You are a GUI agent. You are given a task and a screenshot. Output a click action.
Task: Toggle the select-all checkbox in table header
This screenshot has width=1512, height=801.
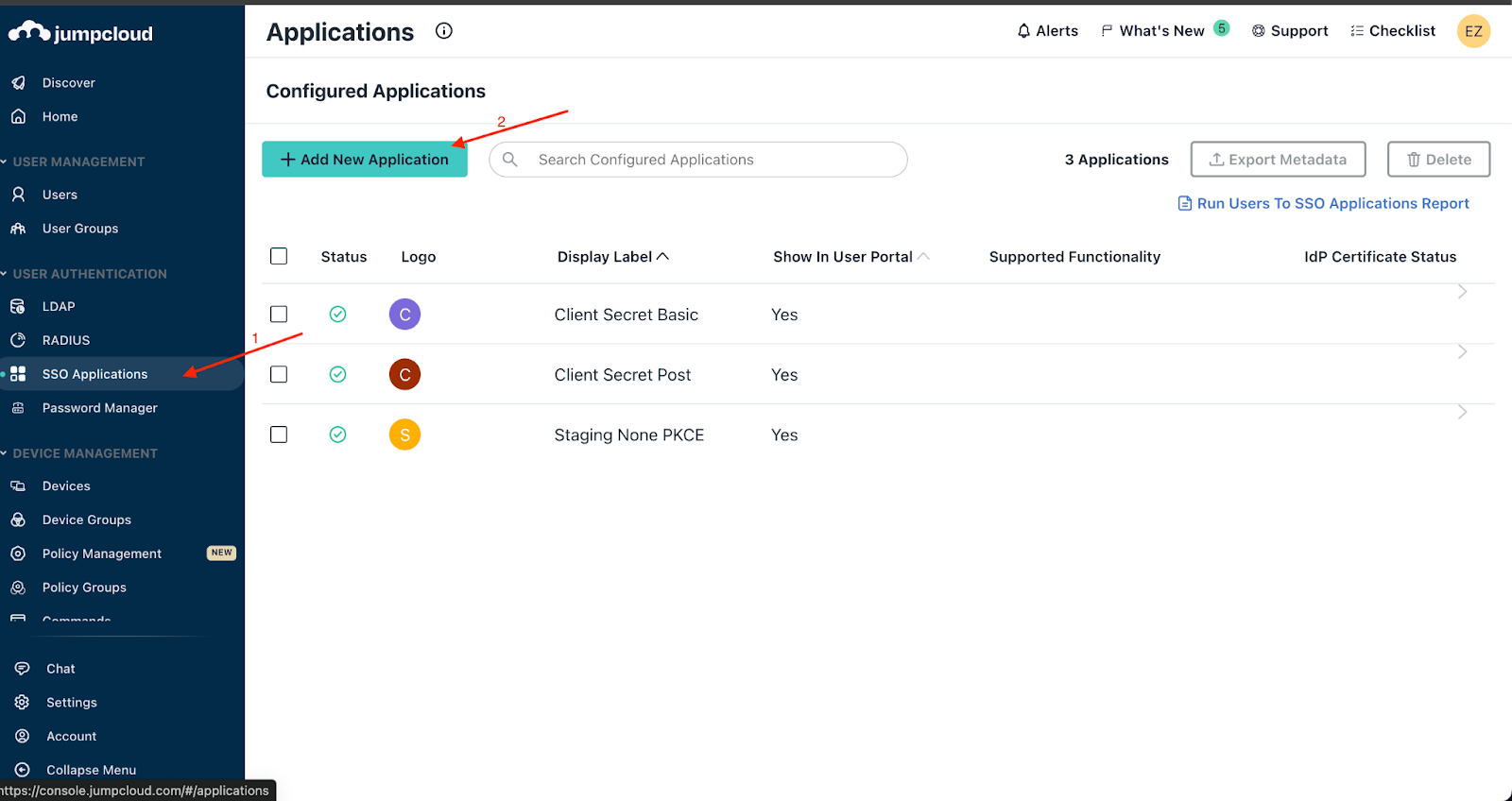pos(279,256)
